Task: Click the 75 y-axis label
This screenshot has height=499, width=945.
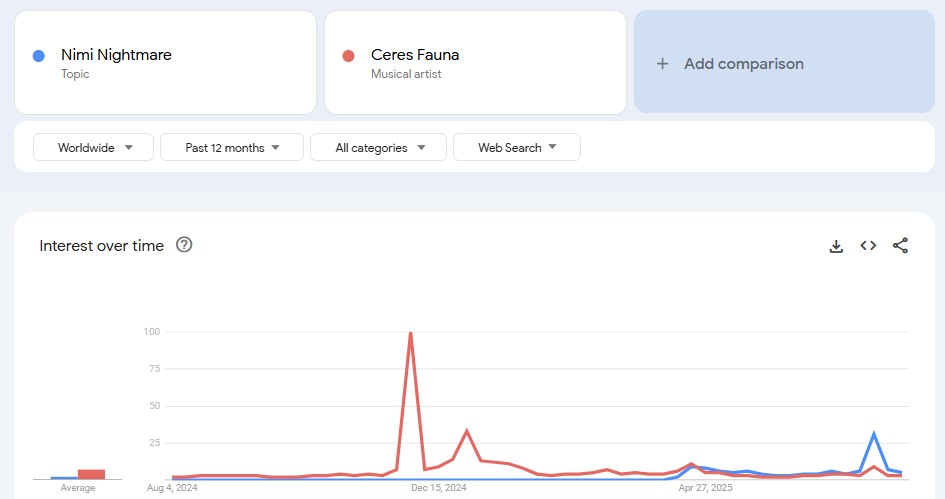Action: coord(155,368)
